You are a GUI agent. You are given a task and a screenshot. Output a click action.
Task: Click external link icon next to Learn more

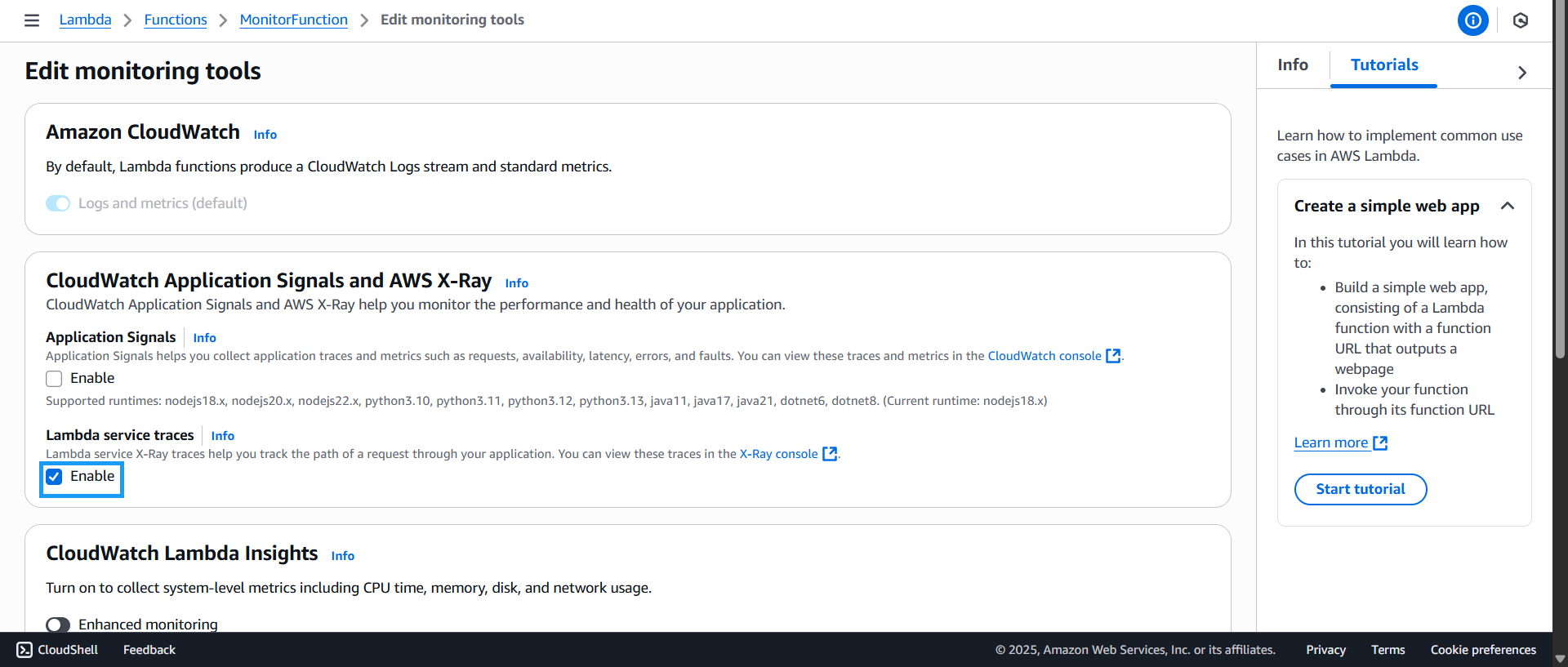(x=1380, y=442)
